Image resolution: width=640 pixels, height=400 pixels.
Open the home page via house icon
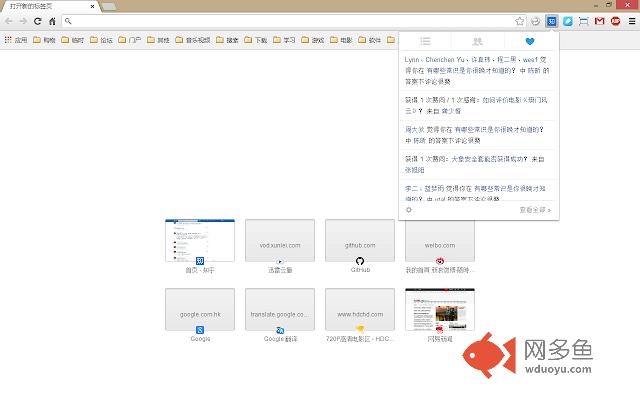[52, 21]
